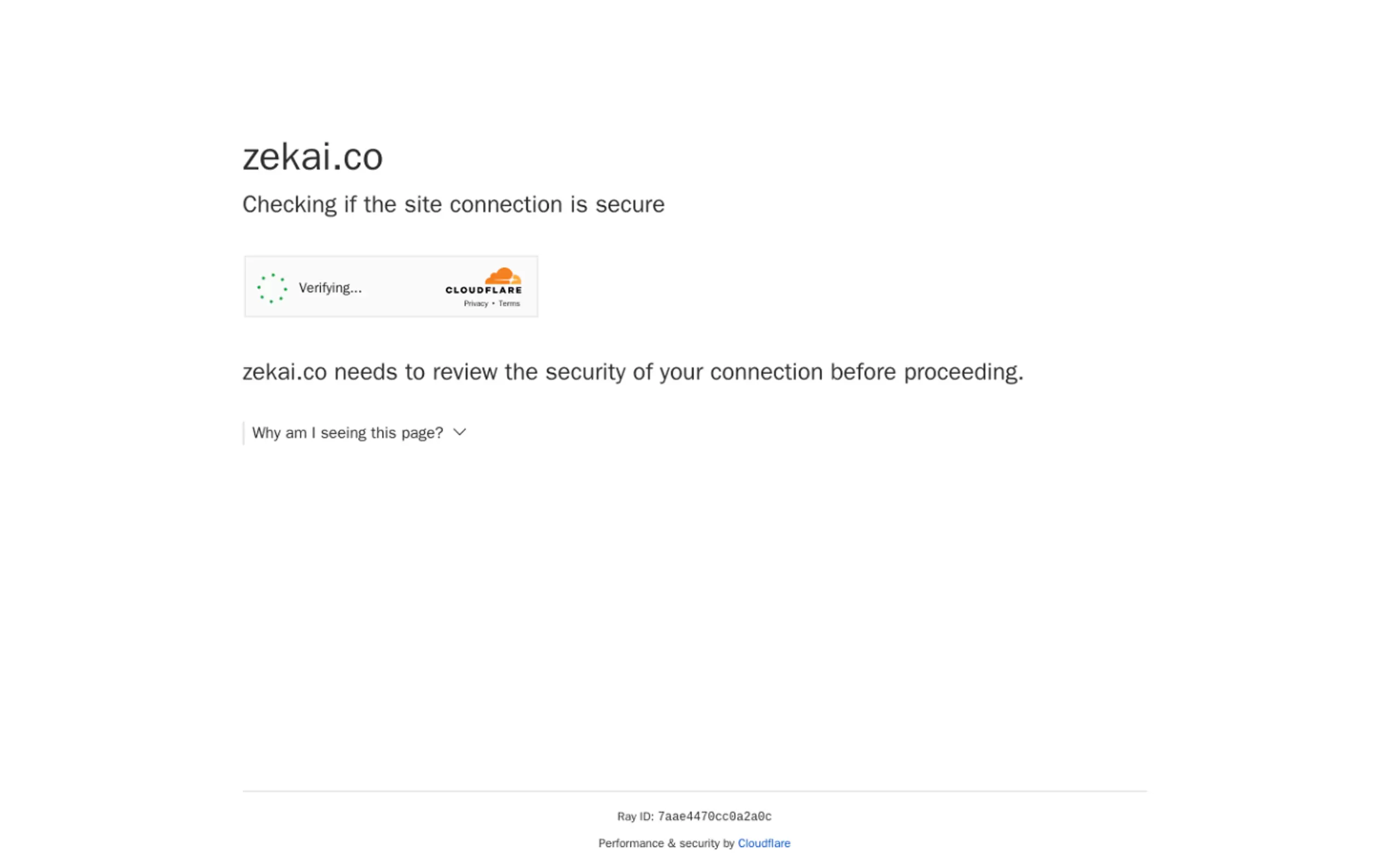Click the large zekai.co heading

coord(312,157)
